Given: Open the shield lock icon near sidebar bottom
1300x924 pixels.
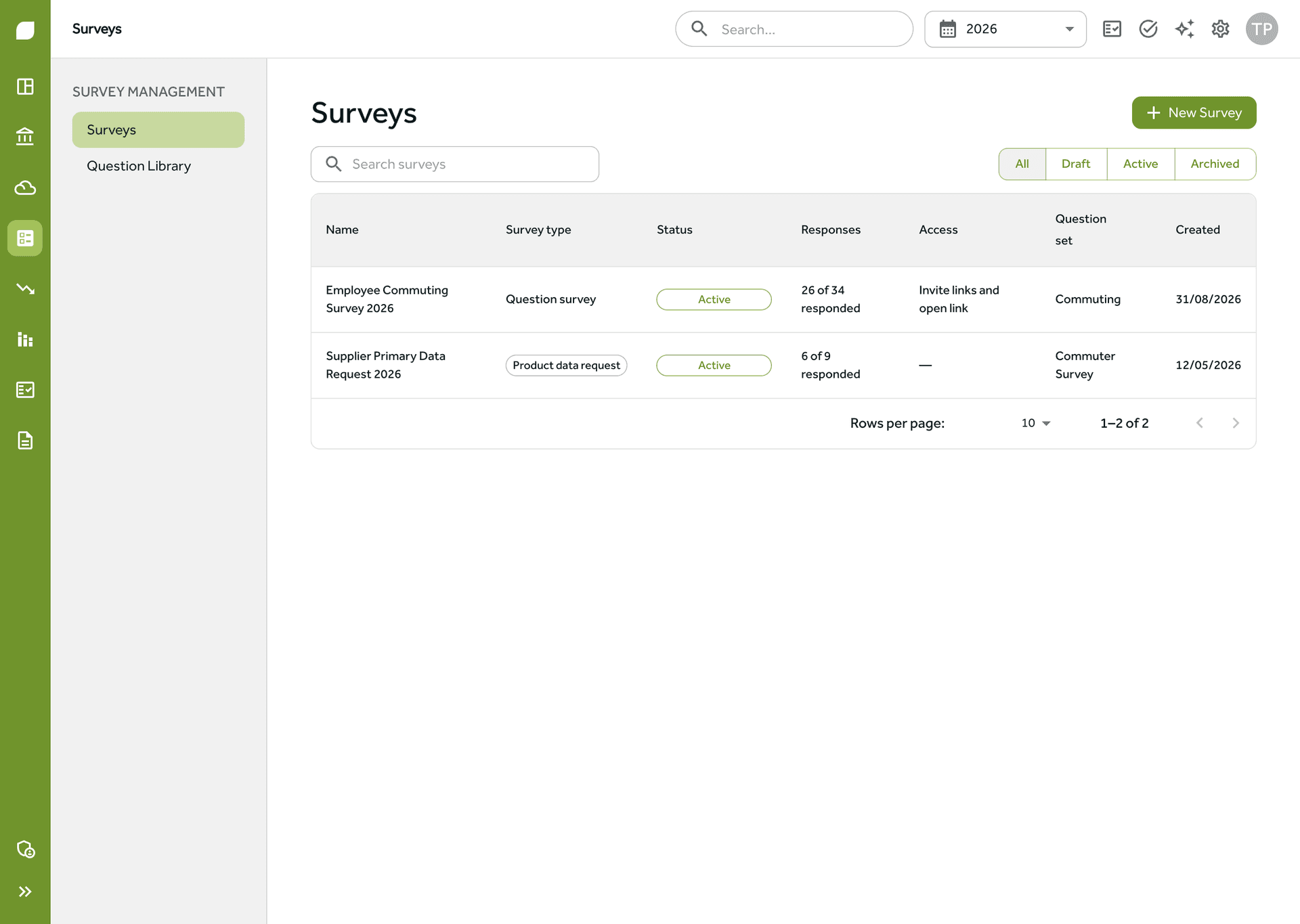Looking at the screenshot, I should [x=25, y=849].
